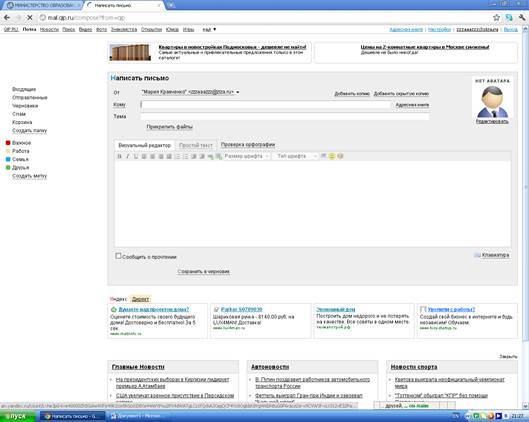Click the blue Семья label swatch
This screenshot has width=529, height=422.
point(8,159)
